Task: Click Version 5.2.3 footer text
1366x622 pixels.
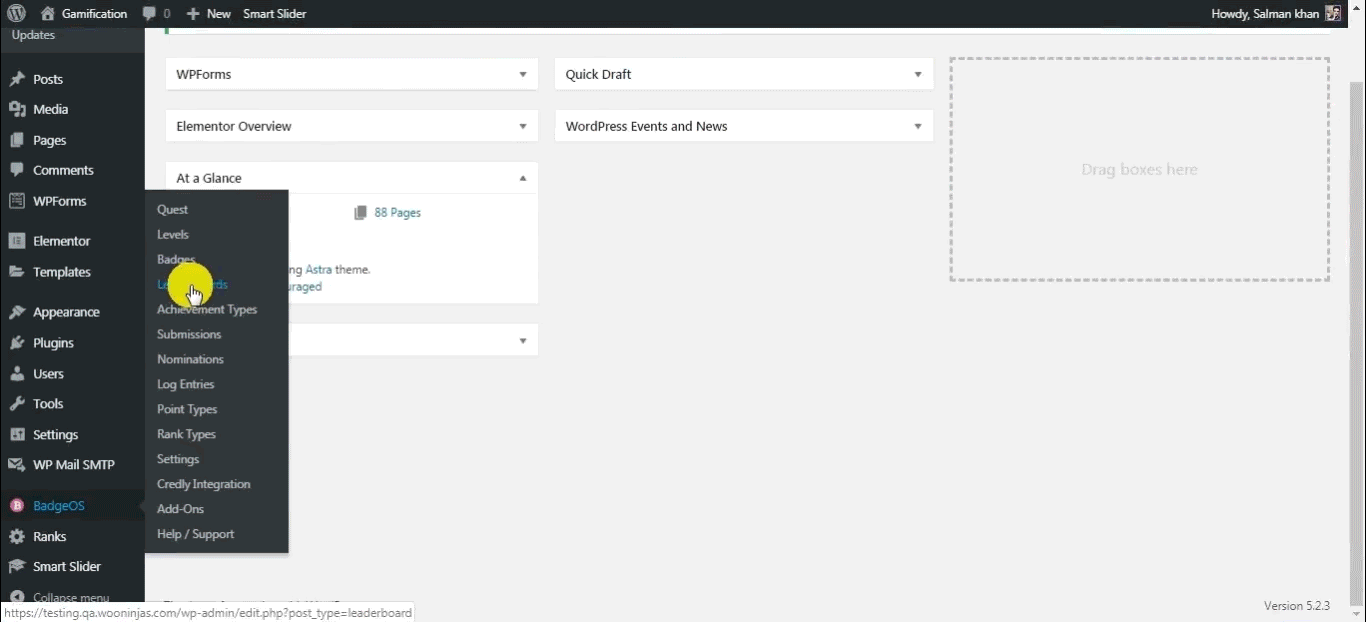Action: pos(1297,606)
